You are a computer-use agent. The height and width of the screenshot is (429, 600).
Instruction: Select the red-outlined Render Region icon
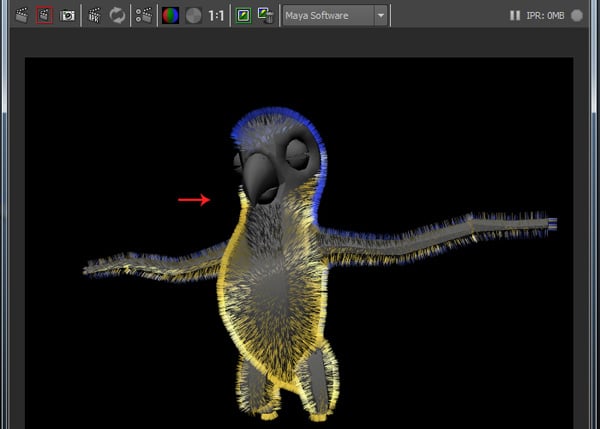coord(43,16)
